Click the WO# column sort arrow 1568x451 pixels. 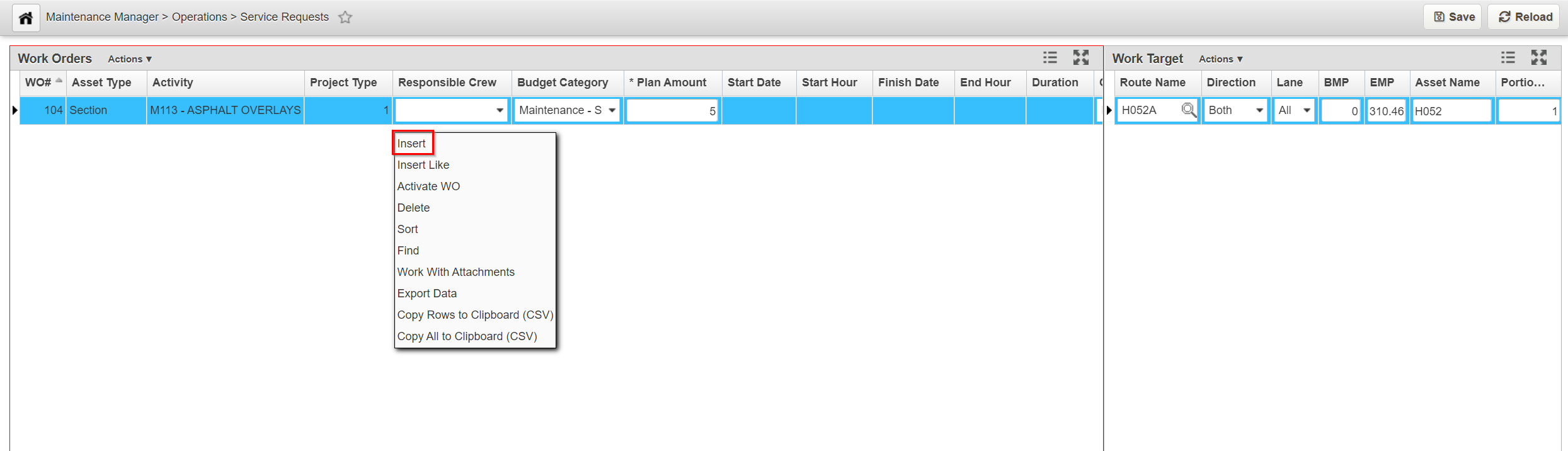click(59, 81)
